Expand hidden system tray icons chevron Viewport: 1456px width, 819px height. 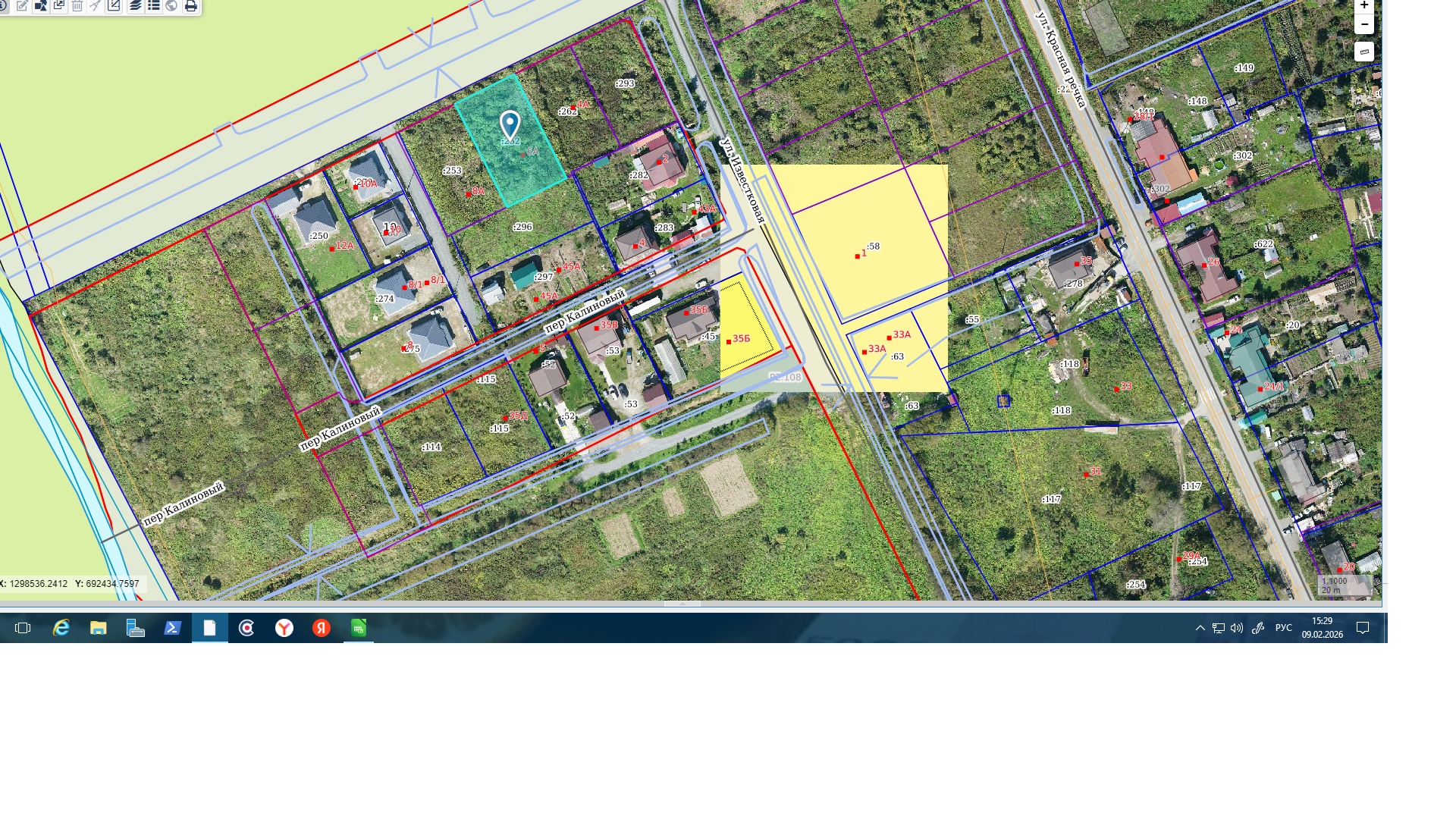[x=1200, y=628]
